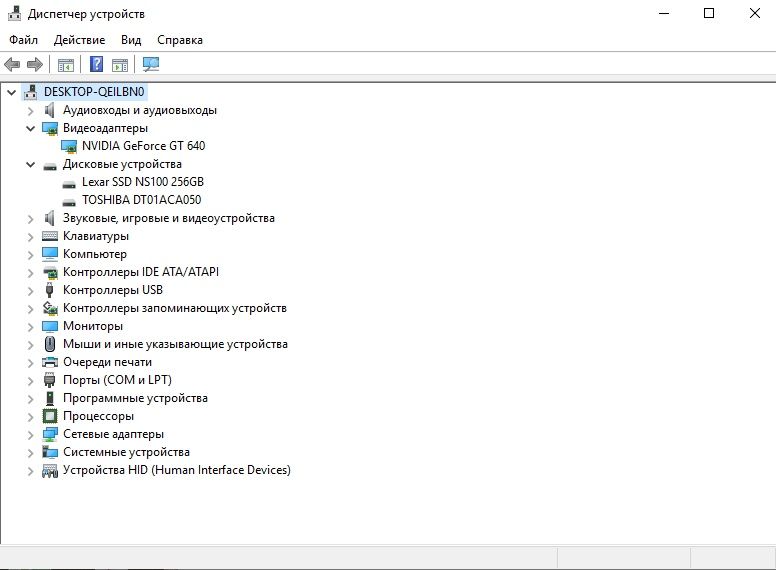Click the Forward arrow toolbar icon
The width and height of the screenshot is (776, 570).
tap(35, 64)
